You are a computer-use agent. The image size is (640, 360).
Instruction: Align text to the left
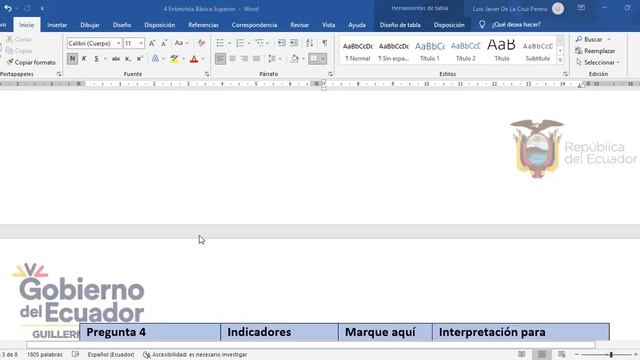[x=220, y=59]
